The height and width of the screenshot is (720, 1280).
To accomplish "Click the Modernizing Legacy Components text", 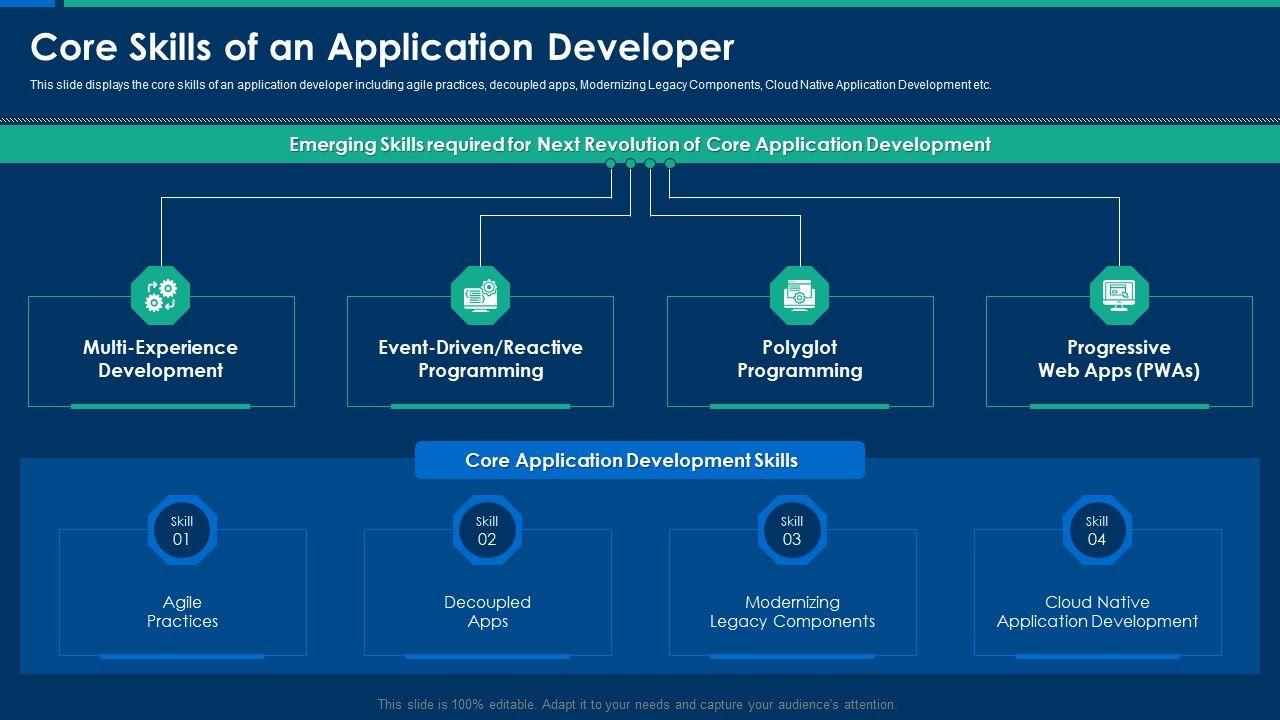I will point(792,612).
